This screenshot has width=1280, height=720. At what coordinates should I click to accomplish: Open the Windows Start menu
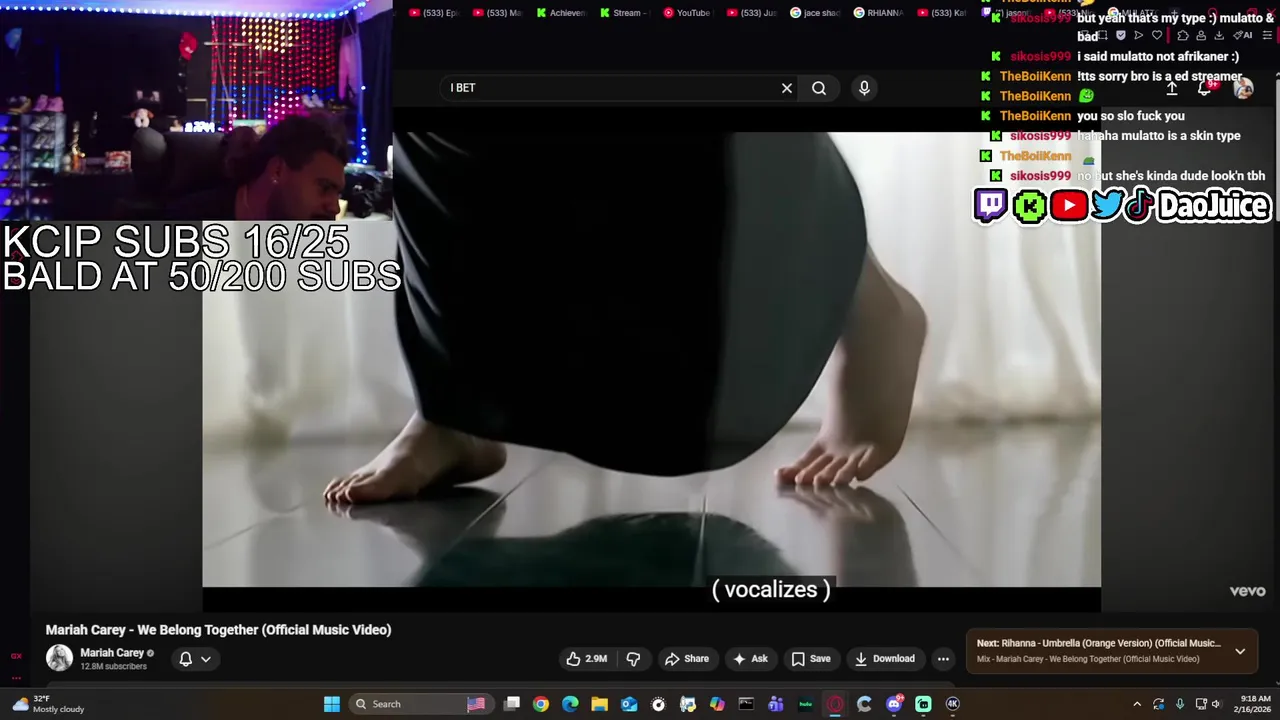331,704
